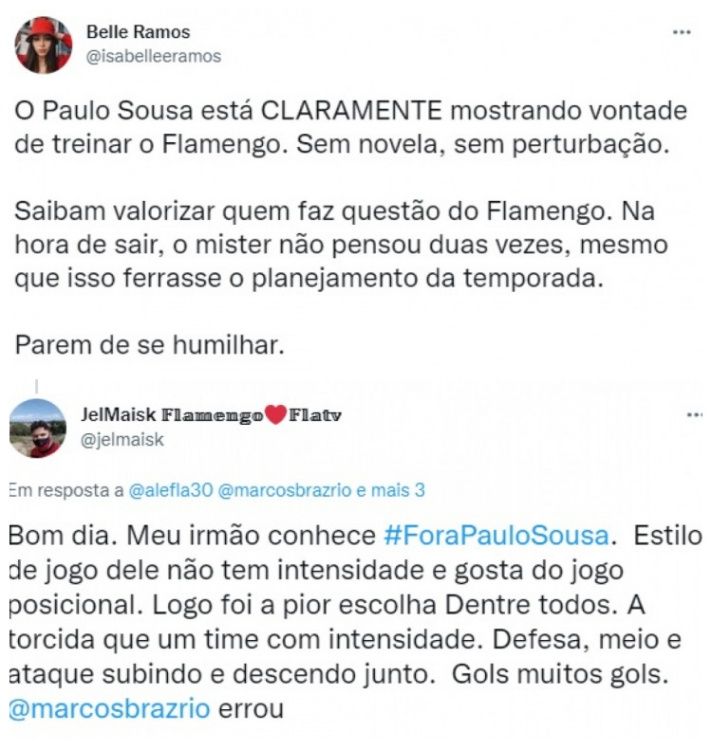Image resolution: width=712 pixels, height=749 pixels.
Task: Open more options menu on JelMaisk tweet
Action: 695,415
